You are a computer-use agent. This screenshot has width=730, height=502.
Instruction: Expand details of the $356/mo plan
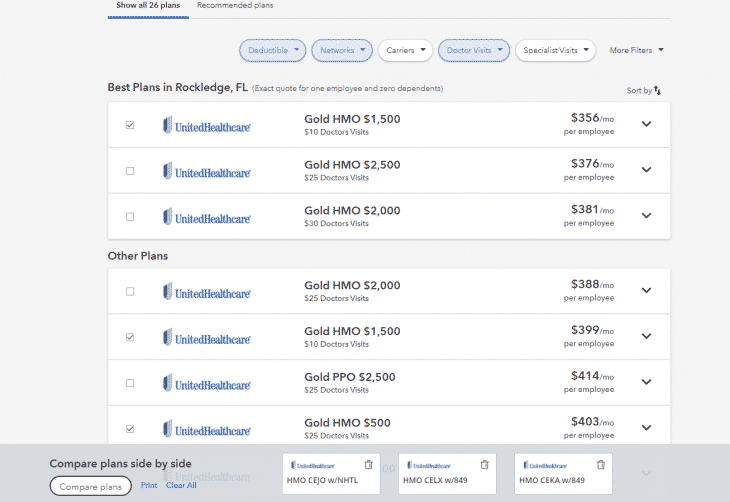coord(646,124)
